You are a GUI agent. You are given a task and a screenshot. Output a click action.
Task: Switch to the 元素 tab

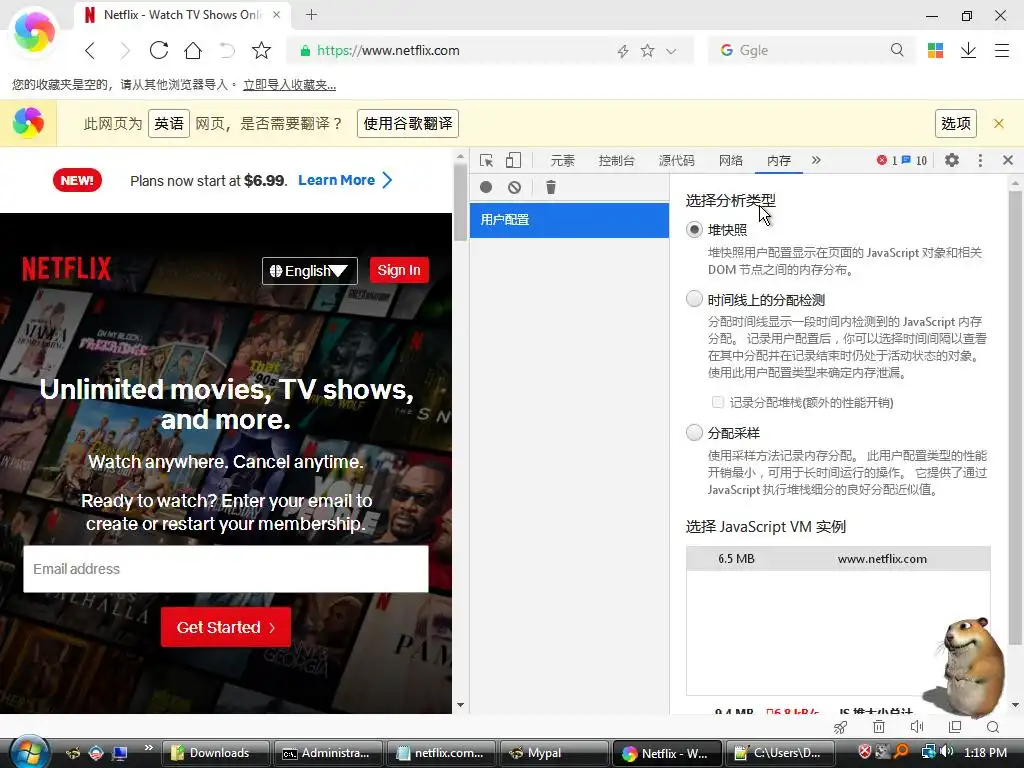click(x=562, y=161)
